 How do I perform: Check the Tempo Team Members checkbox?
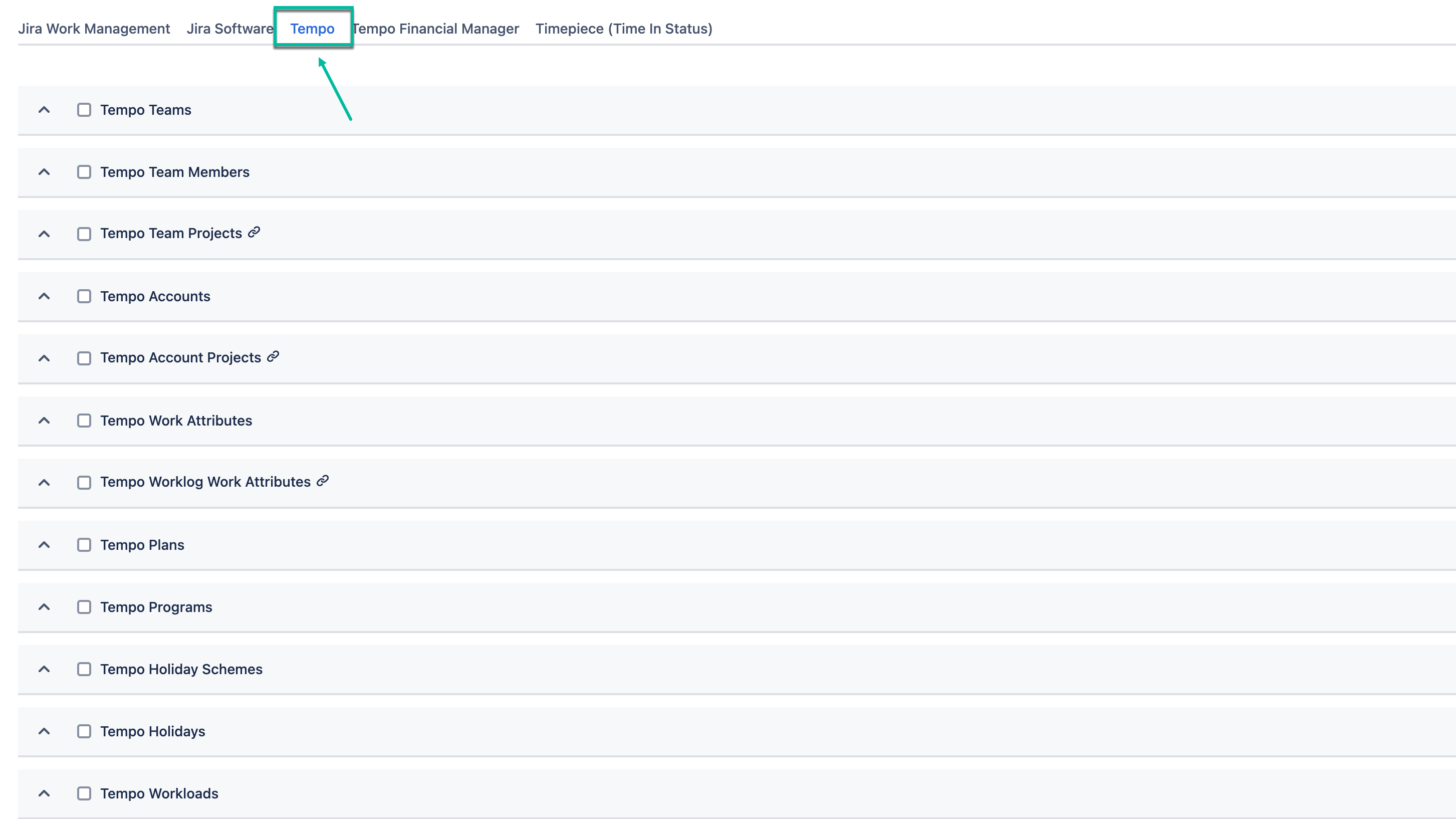[x=84, y=172]
